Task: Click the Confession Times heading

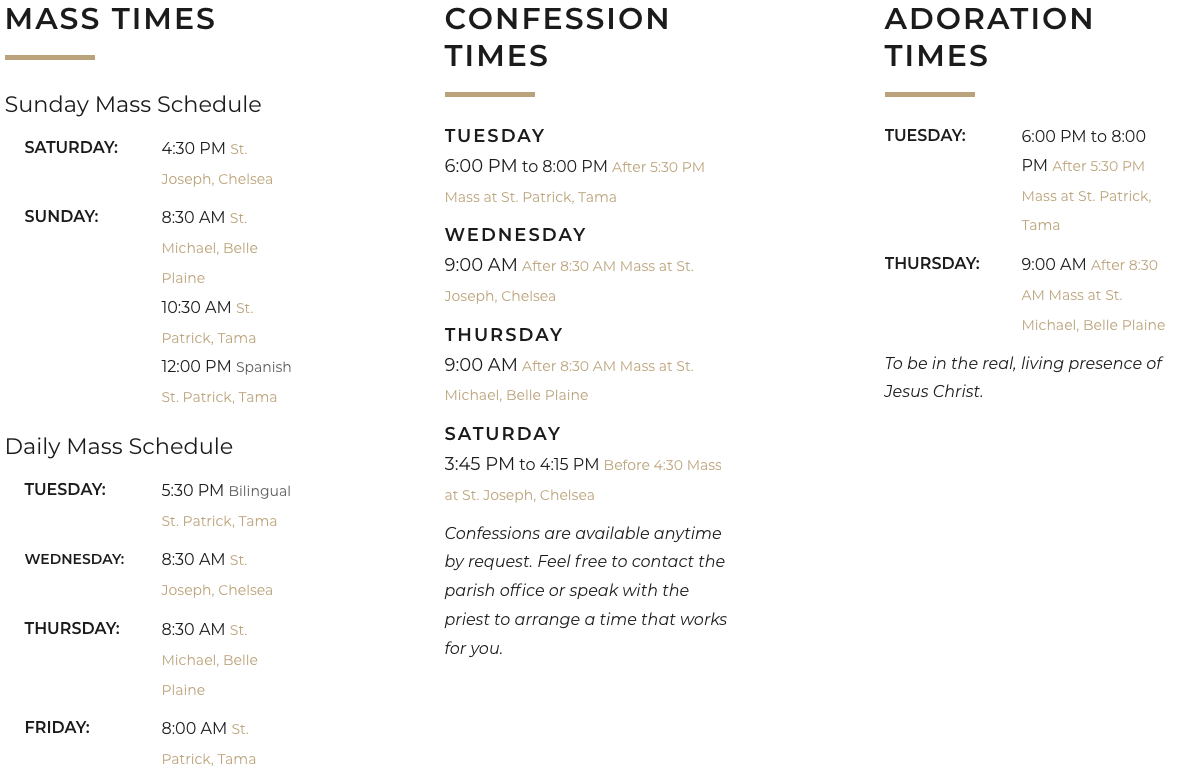Action: coord(557,37)
